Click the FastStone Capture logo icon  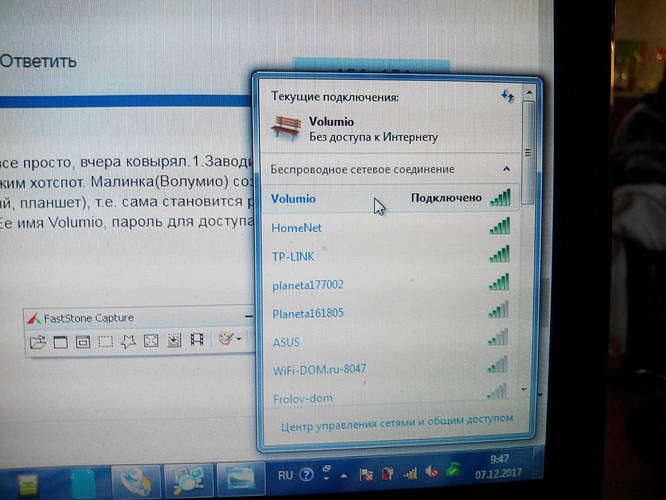click(x=34, y=318)
